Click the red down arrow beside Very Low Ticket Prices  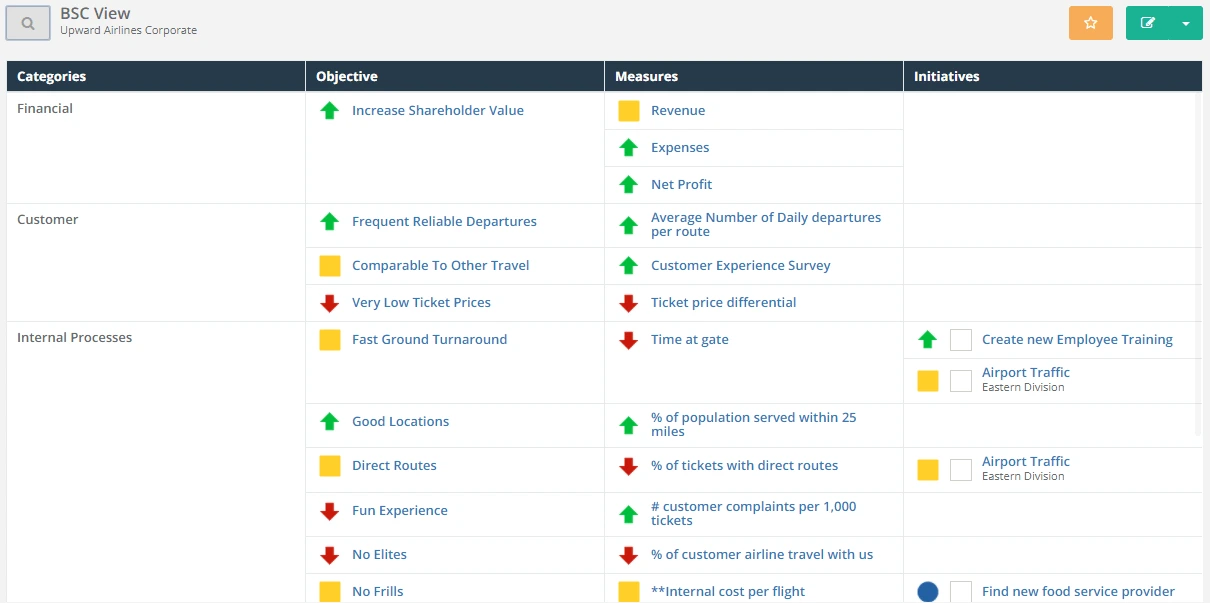coord(330,302)
